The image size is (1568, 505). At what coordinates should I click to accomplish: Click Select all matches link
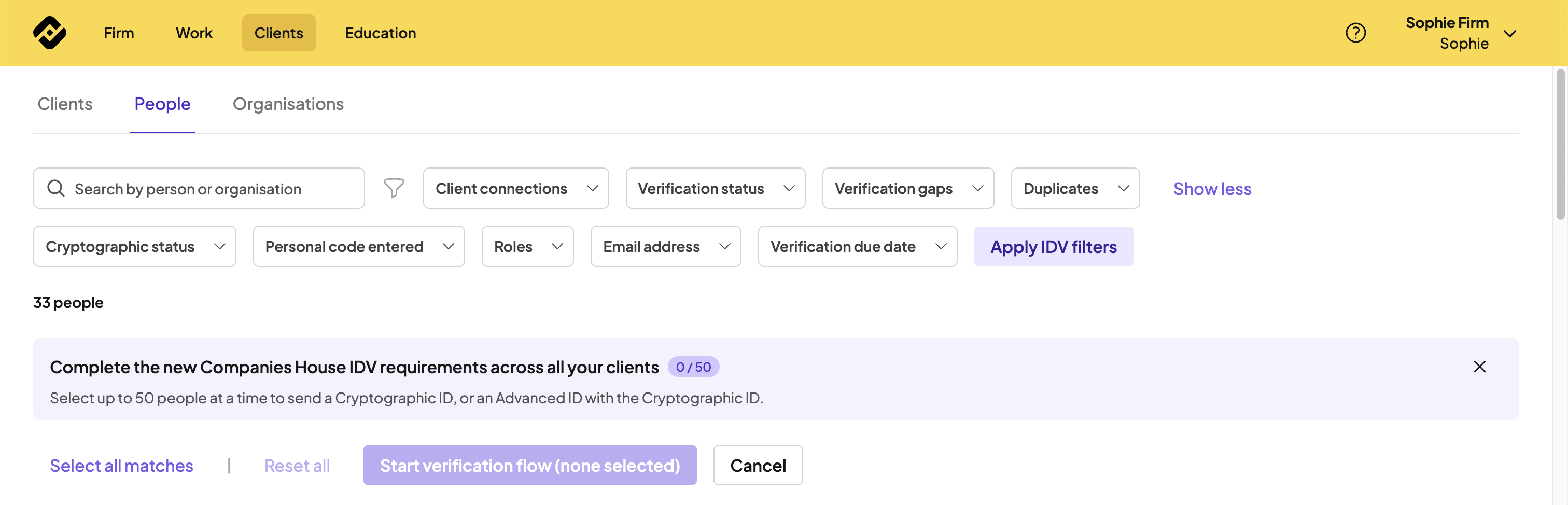click(x=121, y=466)
